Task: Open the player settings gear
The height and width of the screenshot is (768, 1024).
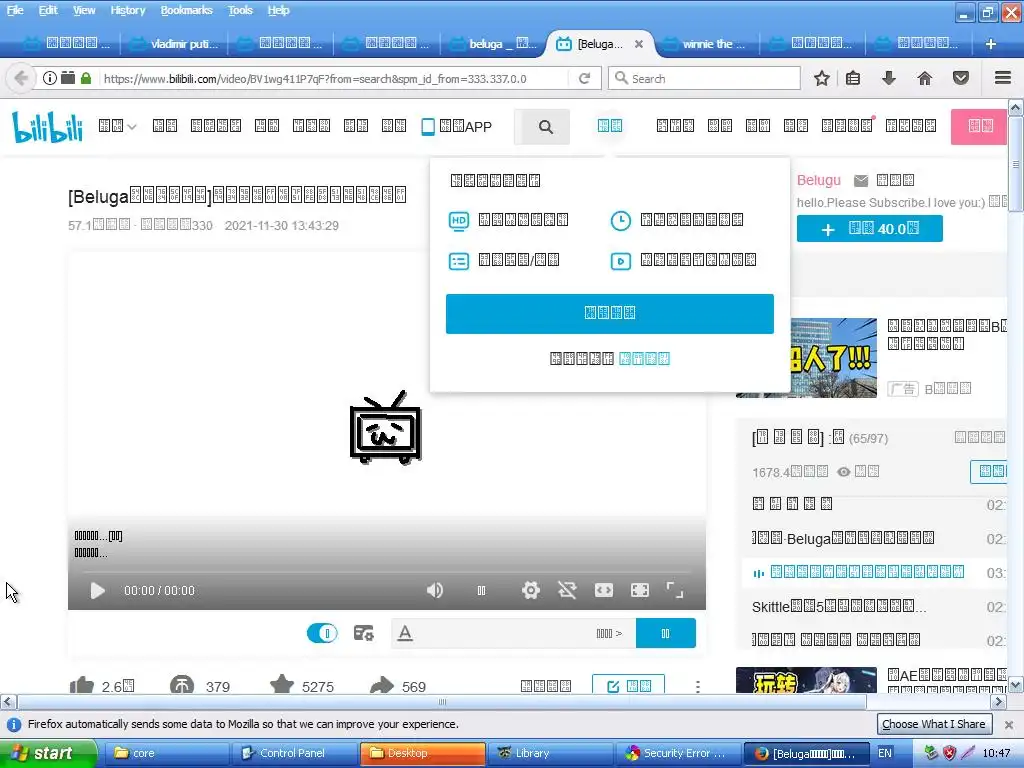Action: click(x=530, y=590)
